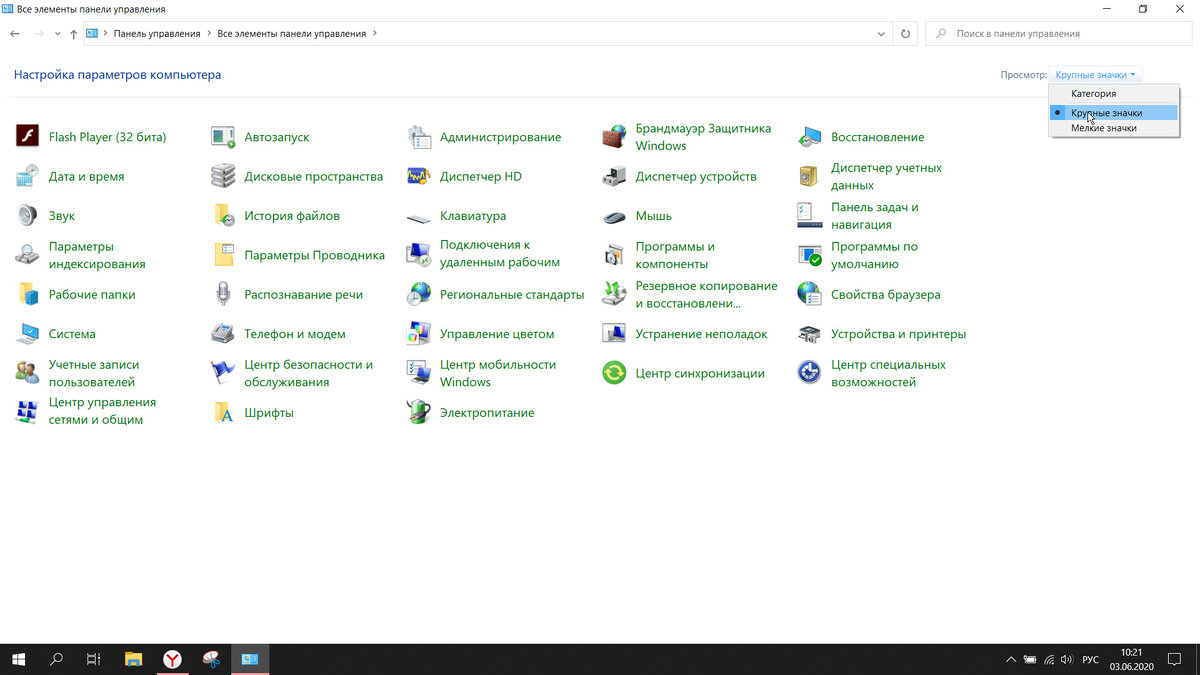Click the Учетные записи пользователей link
1200x675 pixels.
coord(93,373)
